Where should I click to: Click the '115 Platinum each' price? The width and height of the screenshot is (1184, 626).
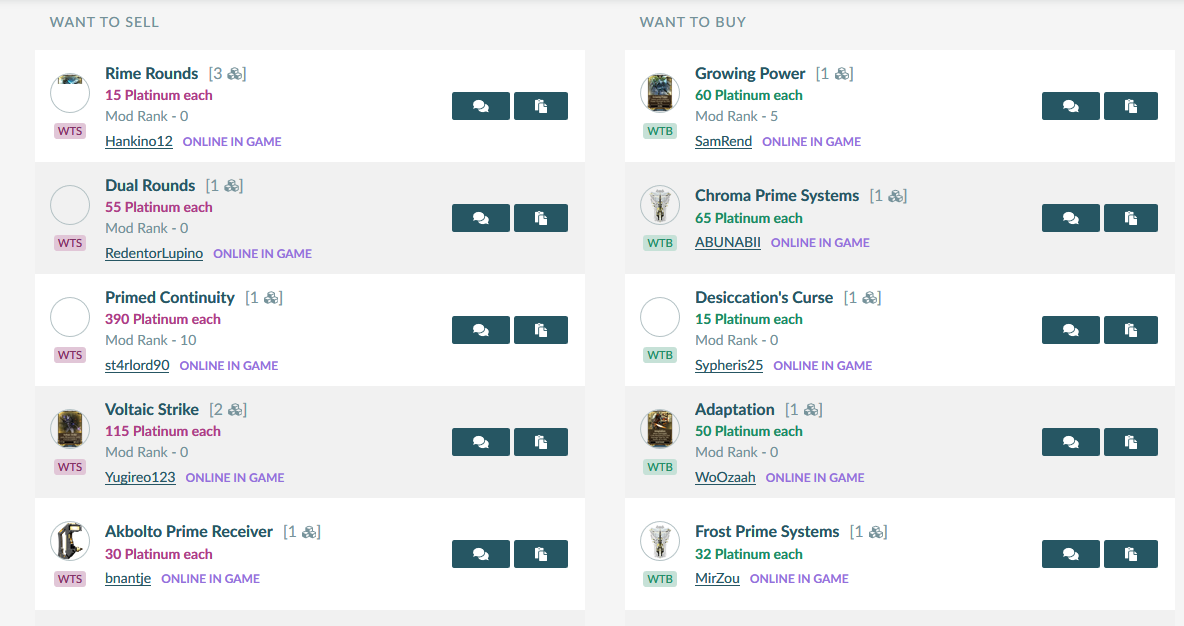pyautogui.click(x=162, y=431)
